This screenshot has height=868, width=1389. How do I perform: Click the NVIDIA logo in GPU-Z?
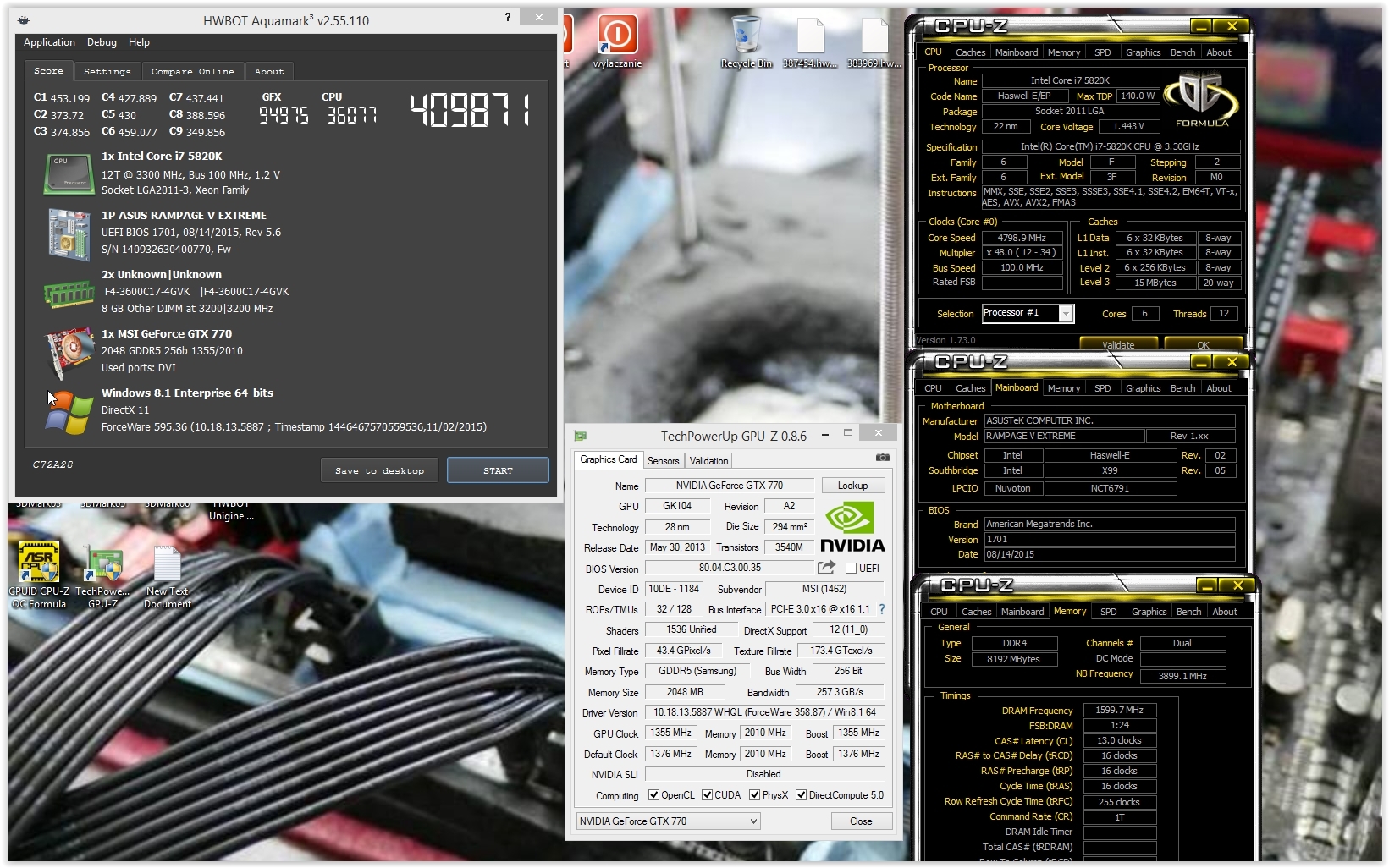(852, 526)
